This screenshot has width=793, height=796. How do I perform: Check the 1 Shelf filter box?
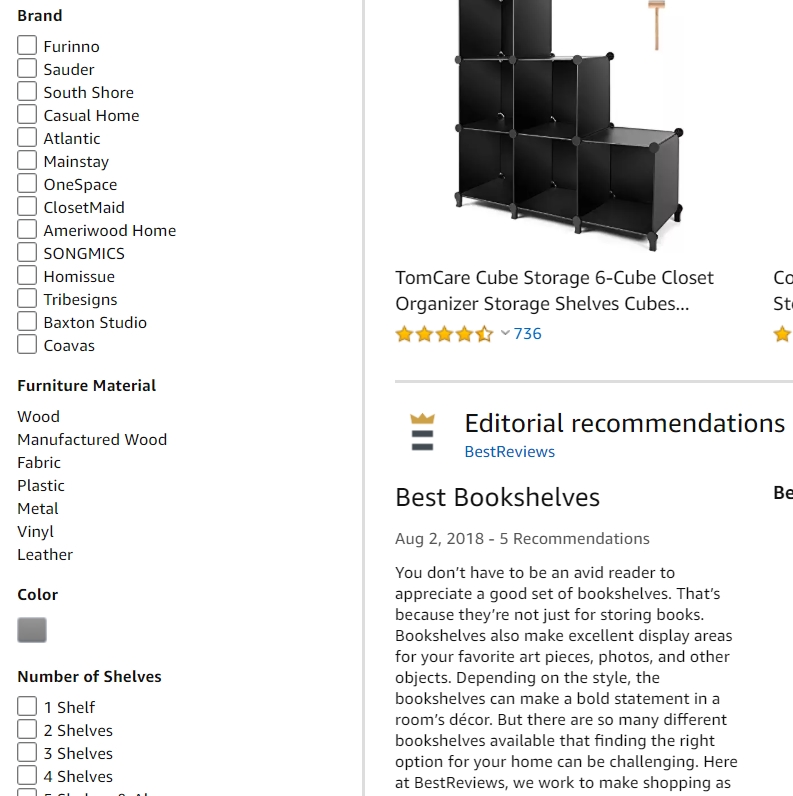[x=27, y=707]
